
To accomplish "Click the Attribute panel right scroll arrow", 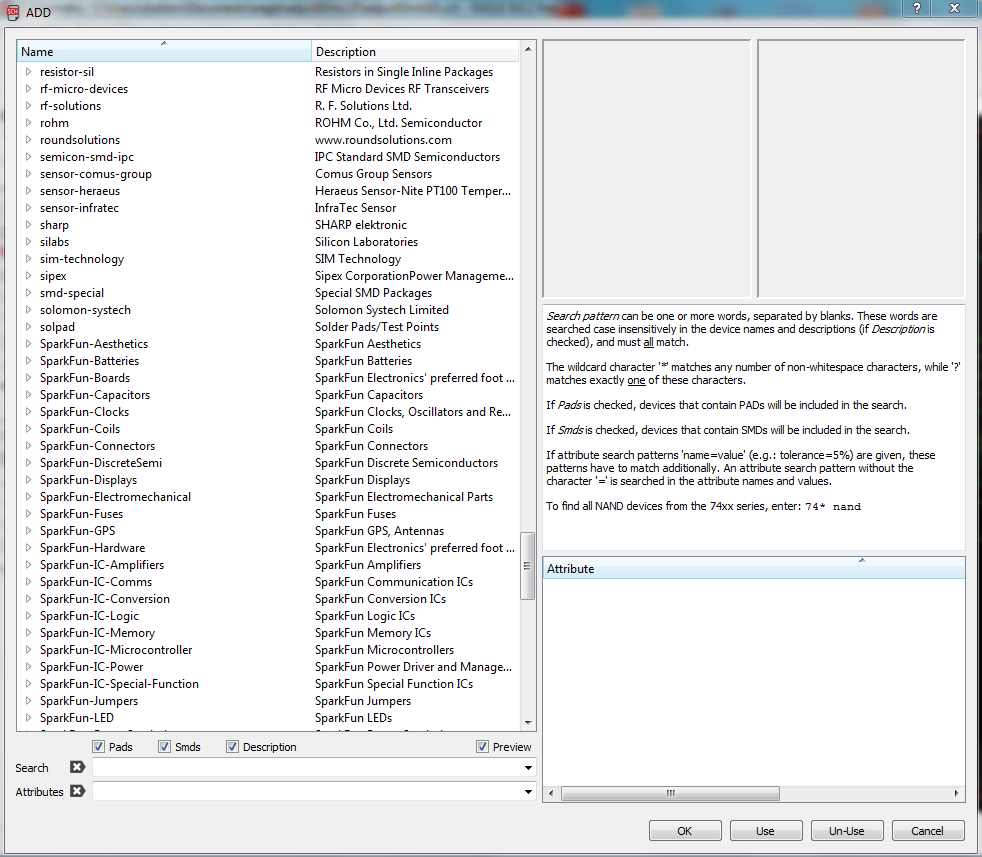I will 956,793.
